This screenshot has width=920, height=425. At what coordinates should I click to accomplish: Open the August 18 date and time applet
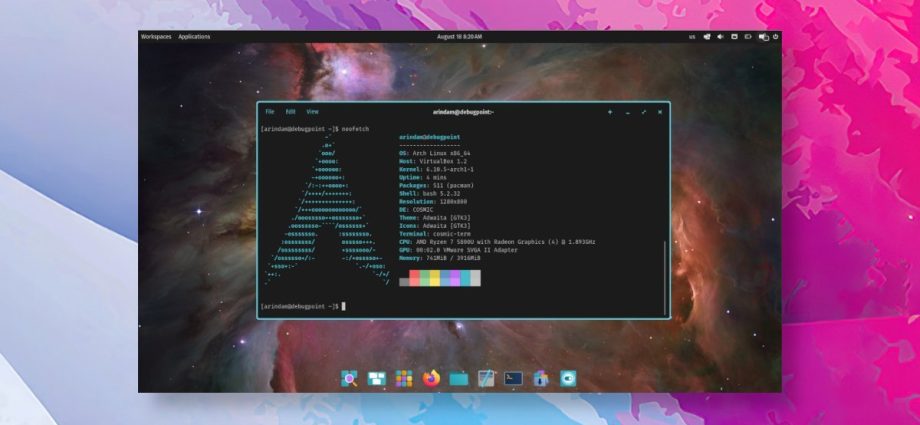click(x=459, y=36)
